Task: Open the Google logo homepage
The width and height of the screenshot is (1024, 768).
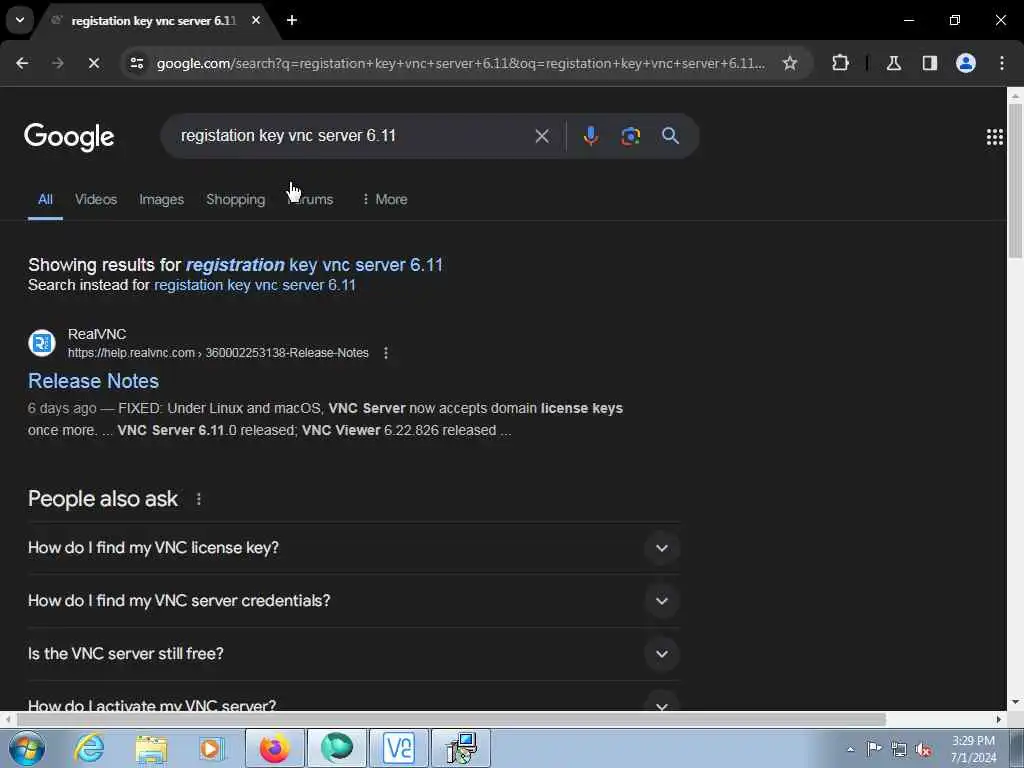Action: tap(69, 136)
